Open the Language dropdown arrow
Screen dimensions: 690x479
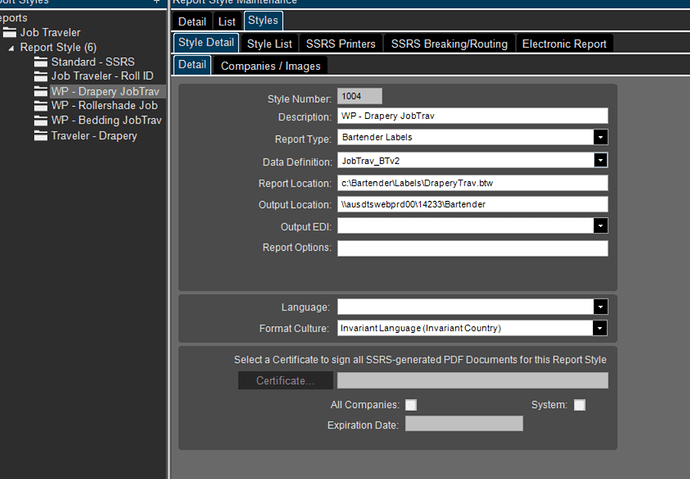click(x=600, y=307)
